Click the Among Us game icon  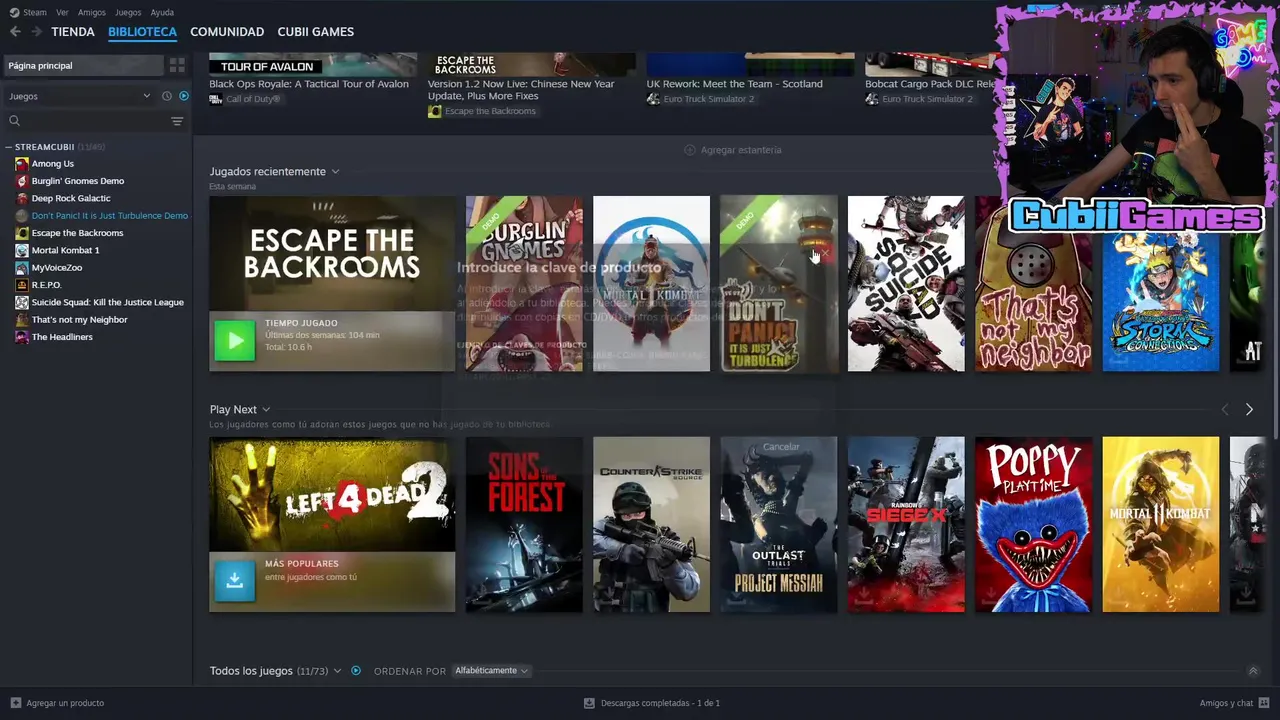[22, 164]
